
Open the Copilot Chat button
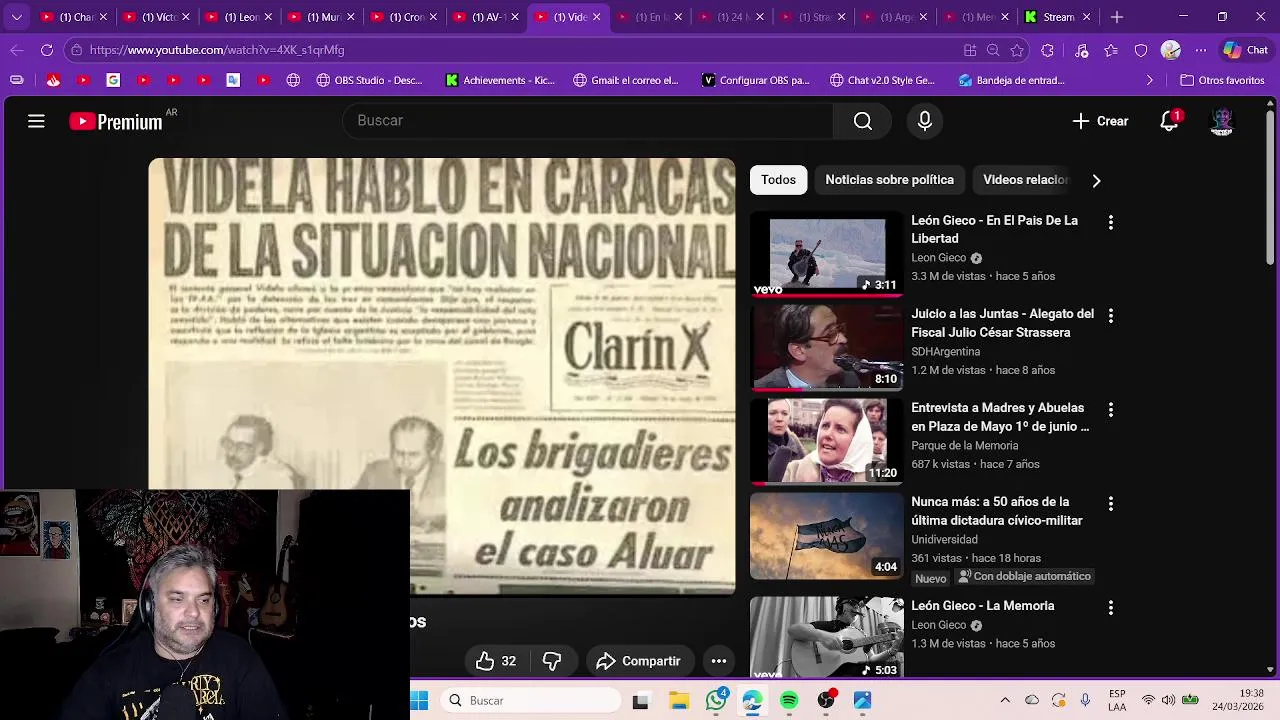[x=1246, y=50]
